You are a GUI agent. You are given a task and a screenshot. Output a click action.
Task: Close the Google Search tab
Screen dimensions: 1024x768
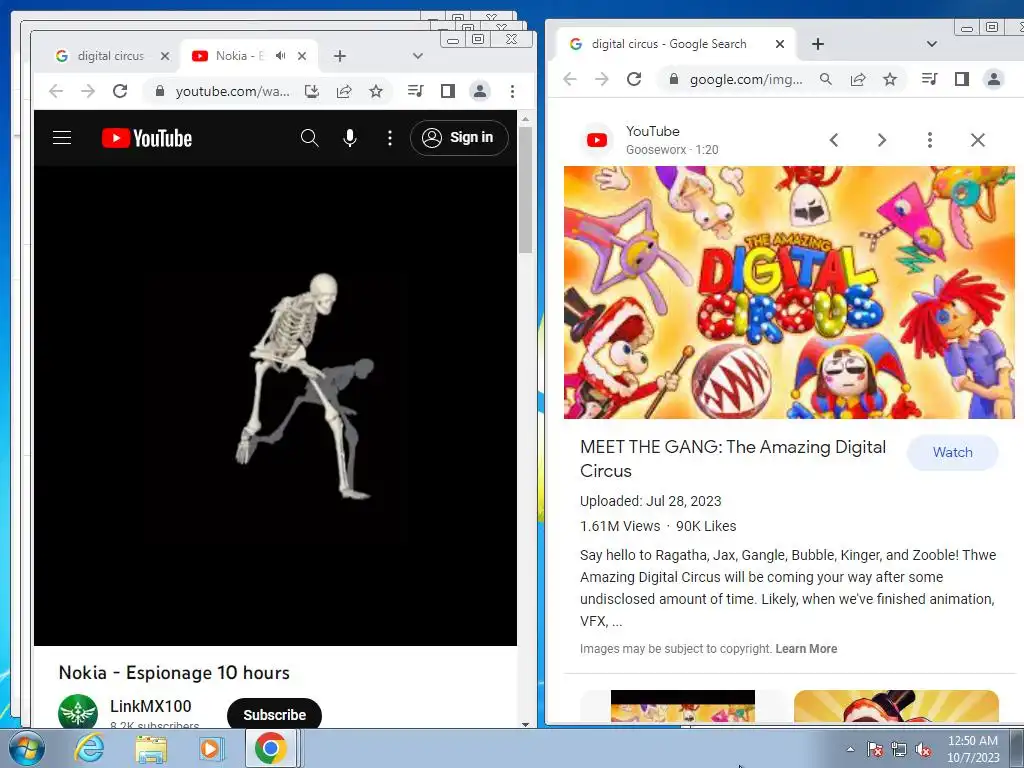780,44
